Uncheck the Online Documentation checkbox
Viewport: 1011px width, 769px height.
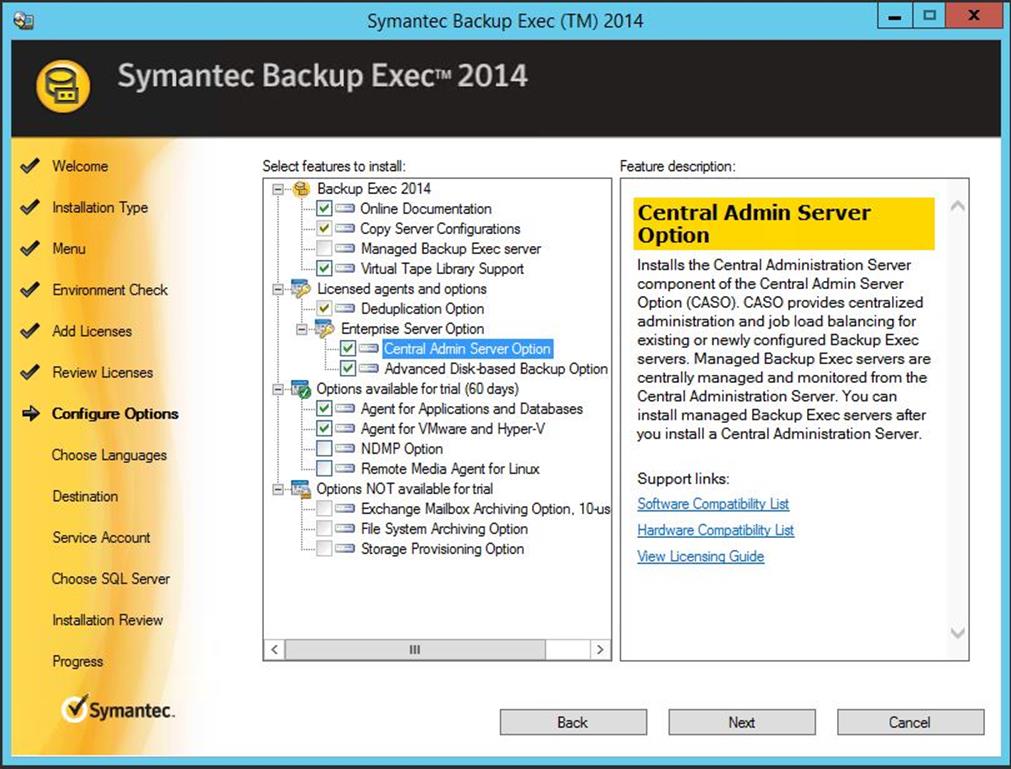tap(324, 209)
